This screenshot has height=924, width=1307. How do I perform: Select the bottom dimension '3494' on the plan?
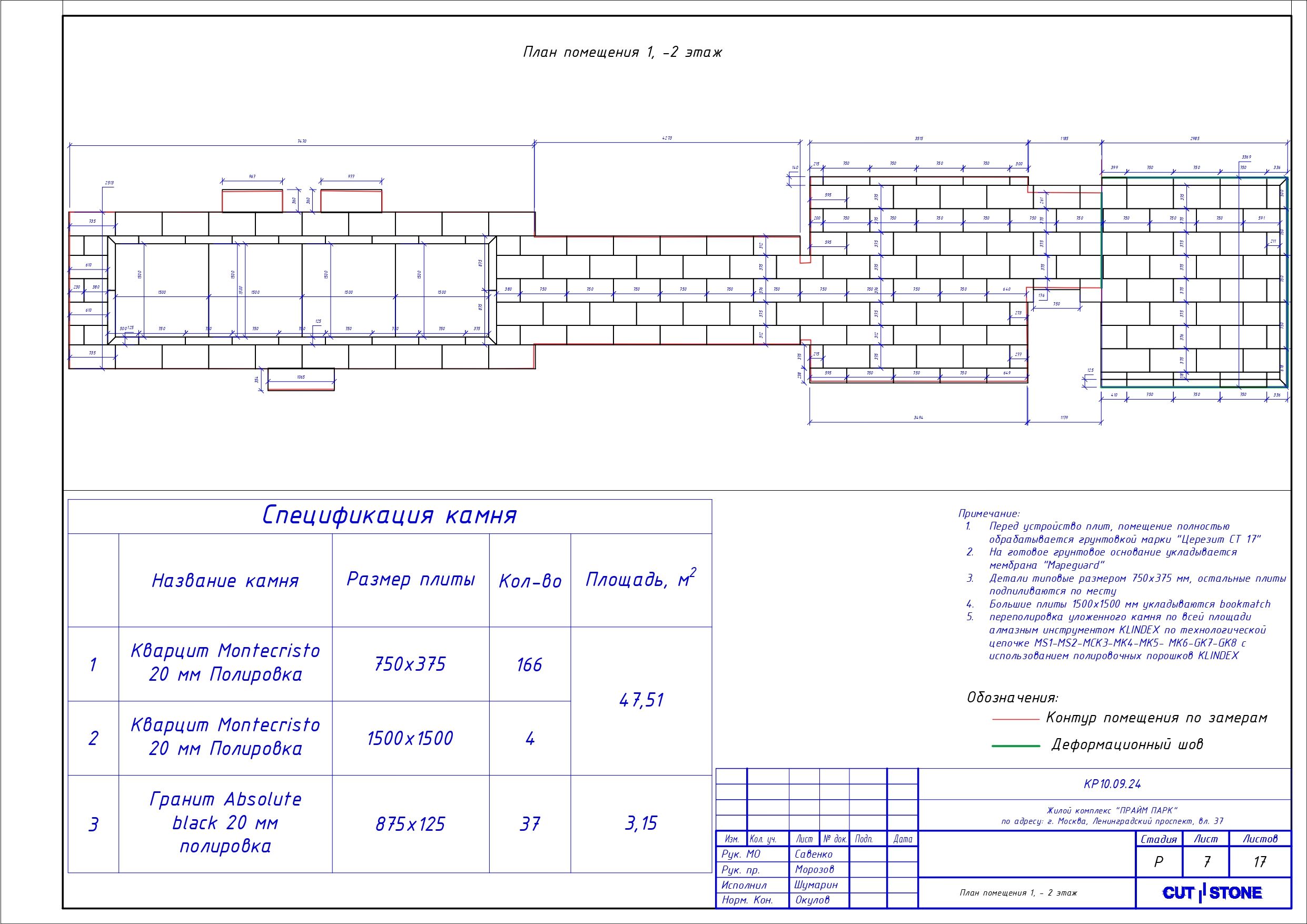918,418
